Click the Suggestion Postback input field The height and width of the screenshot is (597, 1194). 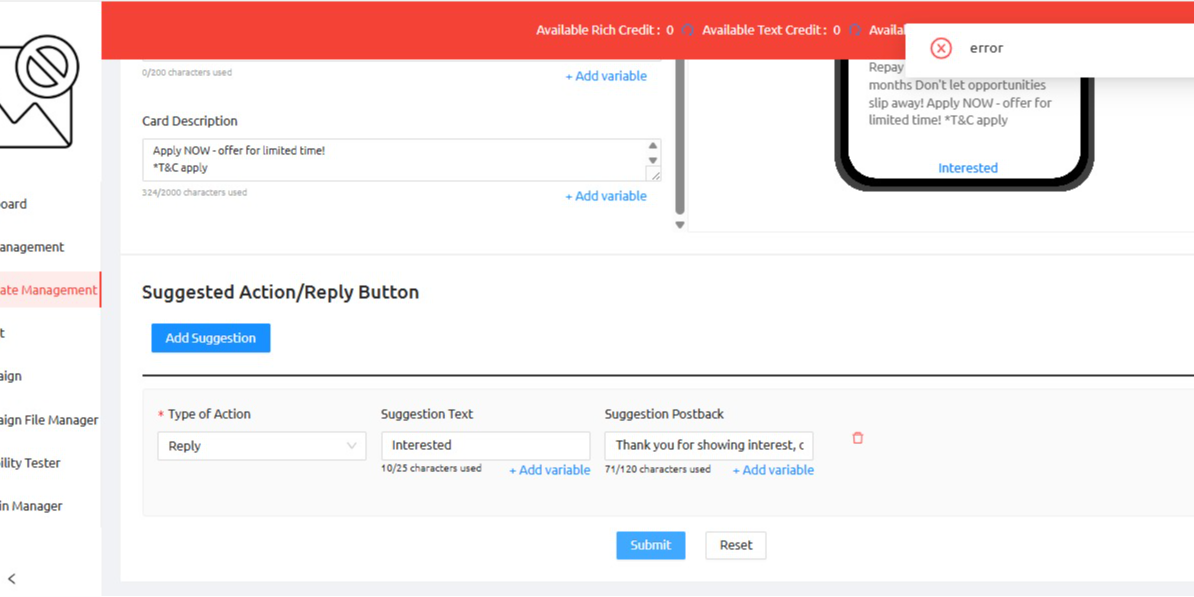click(x=708, y=445)
